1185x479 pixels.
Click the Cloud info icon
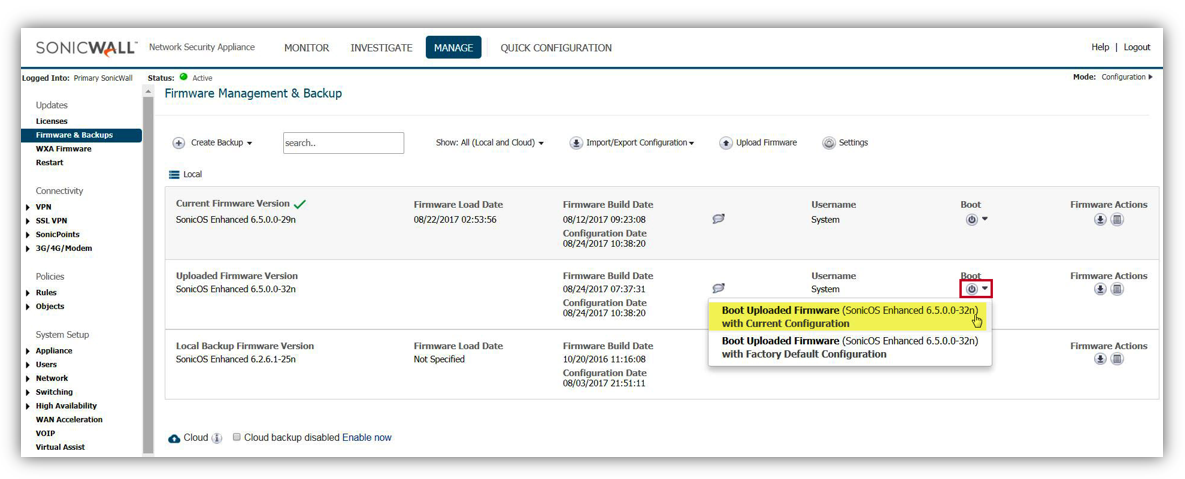tap(217, 438)
